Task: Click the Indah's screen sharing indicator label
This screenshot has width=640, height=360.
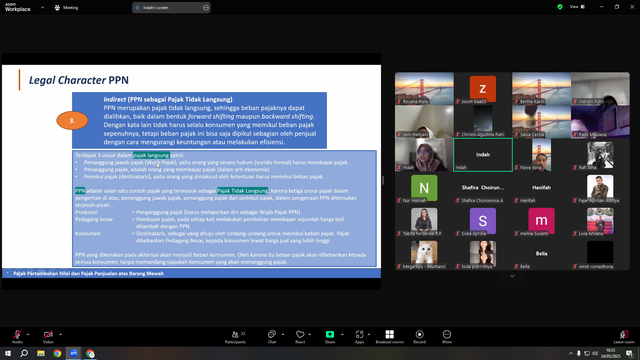Action: coord(156,7)
